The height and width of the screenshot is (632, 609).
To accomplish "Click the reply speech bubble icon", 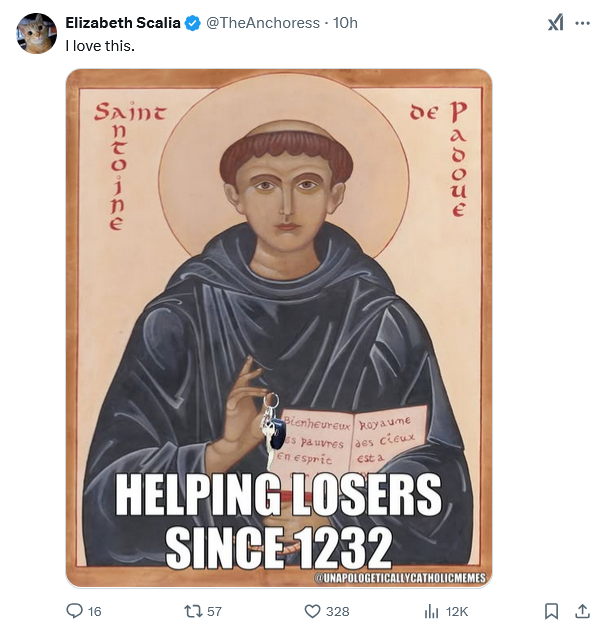I will (x=75, y=611).
